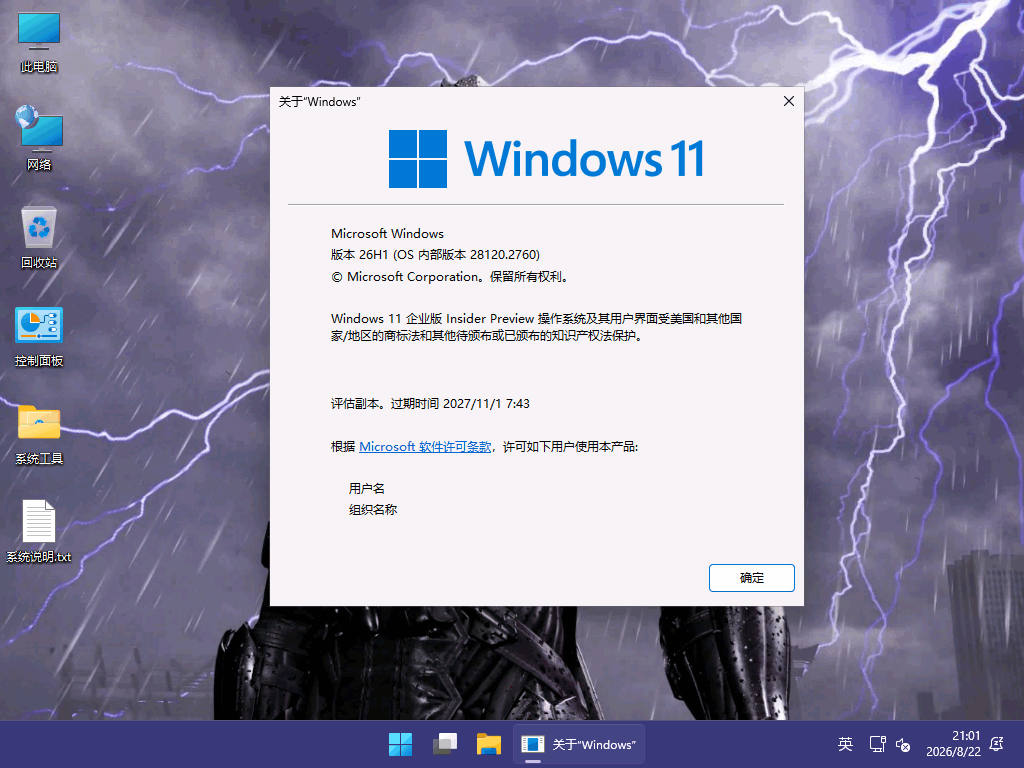Image resolution: width=1024 pixels, height=768 pixels.
Task: Click the "评估副本" expiration text
Action: [430, 404]
